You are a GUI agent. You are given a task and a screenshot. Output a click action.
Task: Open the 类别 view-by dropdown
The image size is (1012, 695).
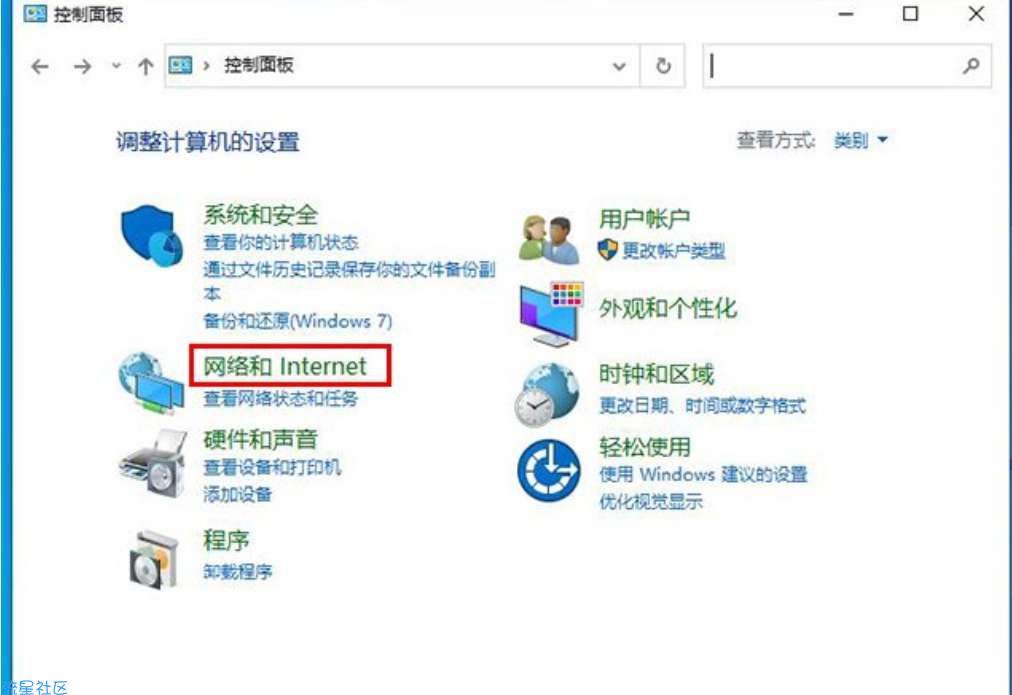point(860,141)
